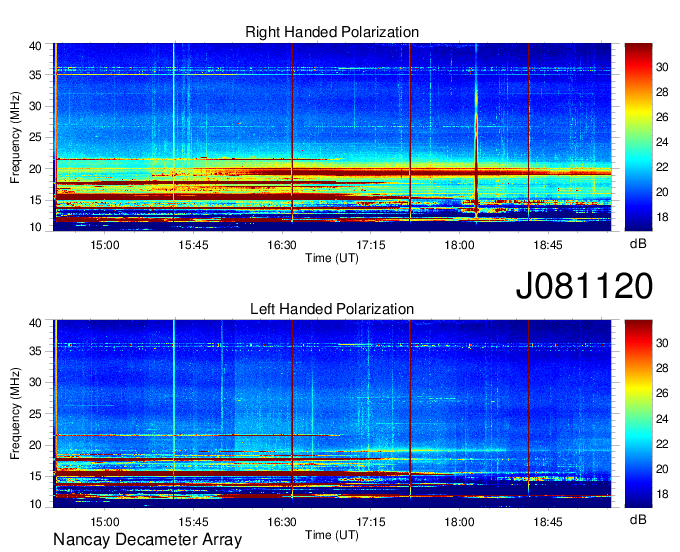The width and height of the screenshot is (680, 552).
Task: Click the 25 MHz tick on right-handed plot
Action: click(36, 137)
